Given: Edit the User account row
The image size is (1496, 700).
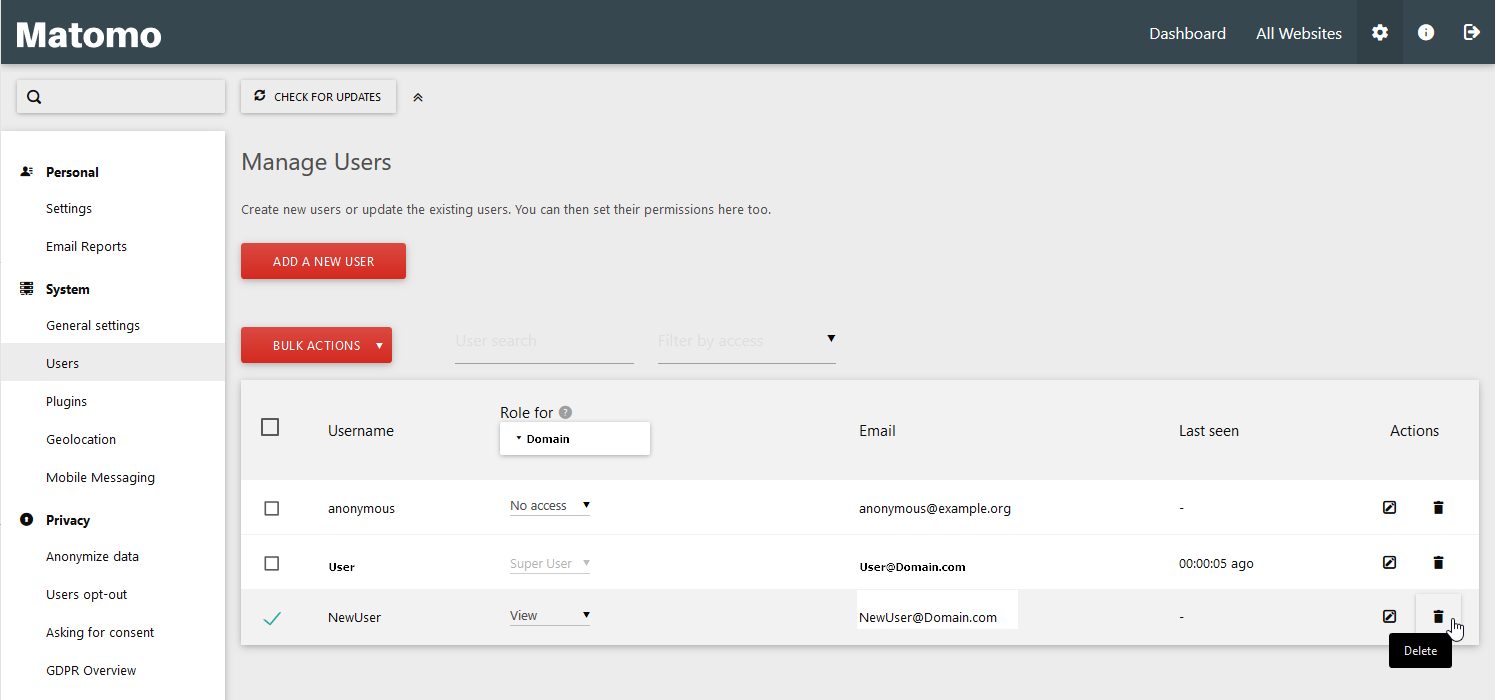Looking at the screenshot, I should 1389,563.
